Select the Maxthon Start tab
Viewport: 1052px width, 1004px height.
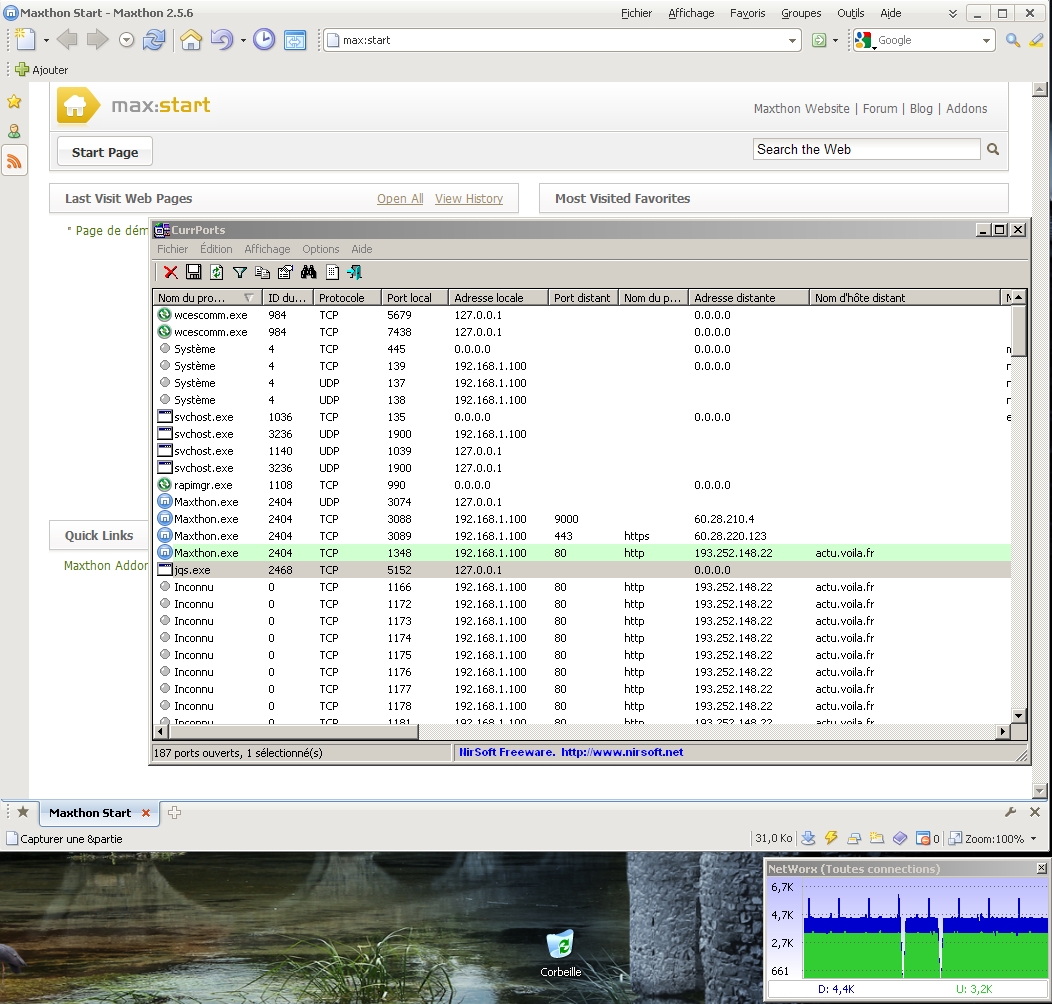click(x=99, y=813)
